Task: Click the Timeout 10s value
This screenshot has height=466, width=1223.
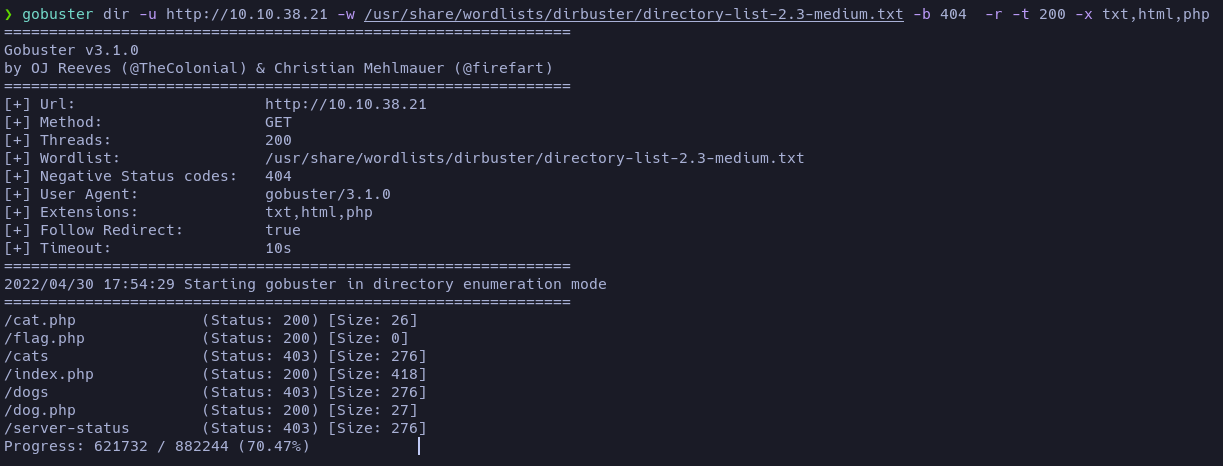Action: tap(278, 248)
